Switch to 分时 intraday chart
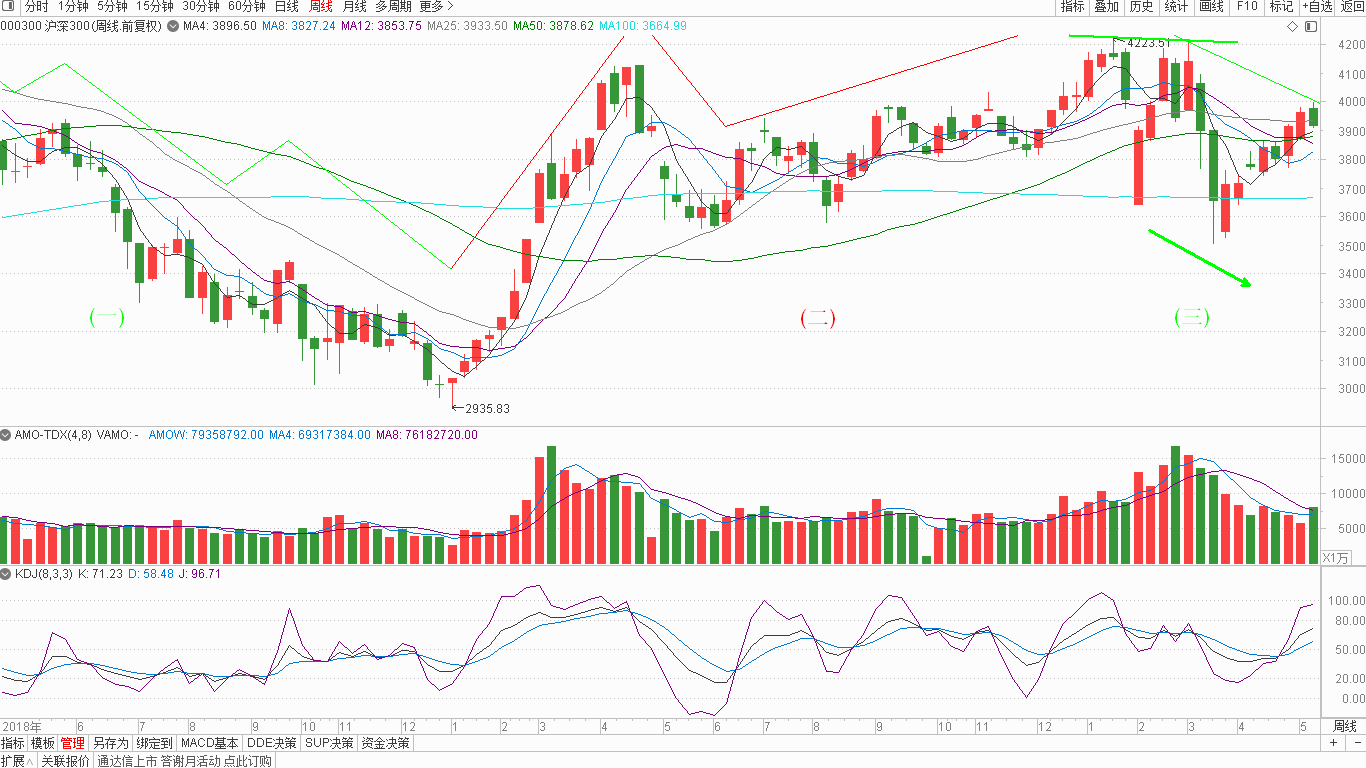The width and height of the screenshot is (1366, 768). [36, 6]
